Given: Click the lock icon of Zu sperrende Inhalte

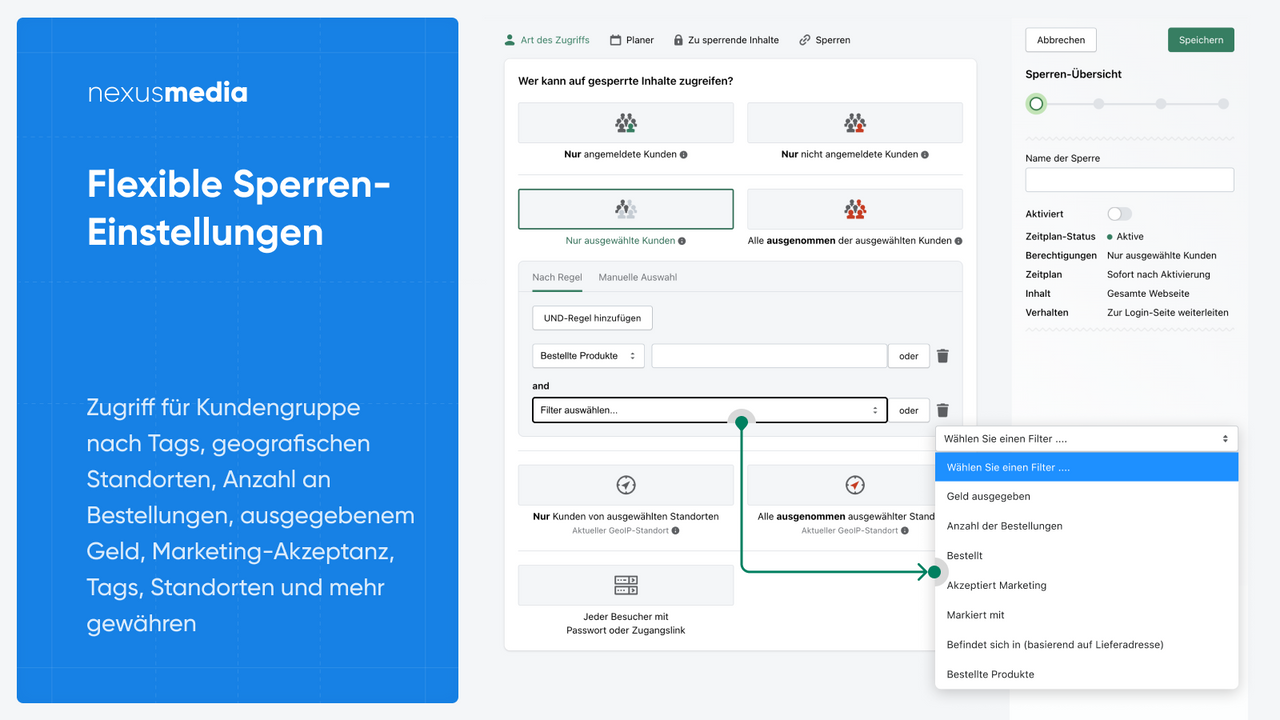Looking at the screenshot, I should (x=678, y=40).
